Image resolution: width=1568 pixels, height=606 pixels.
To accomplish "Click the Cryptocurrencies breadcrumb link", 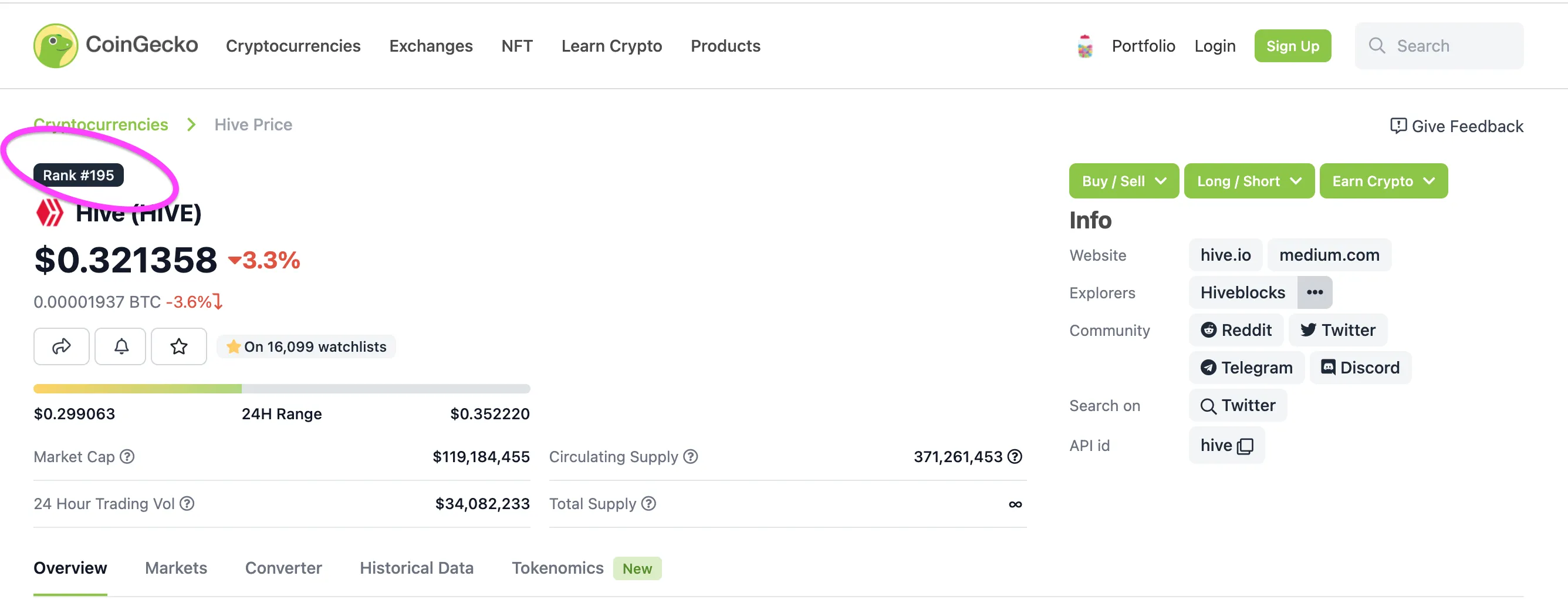I will 100,124.
